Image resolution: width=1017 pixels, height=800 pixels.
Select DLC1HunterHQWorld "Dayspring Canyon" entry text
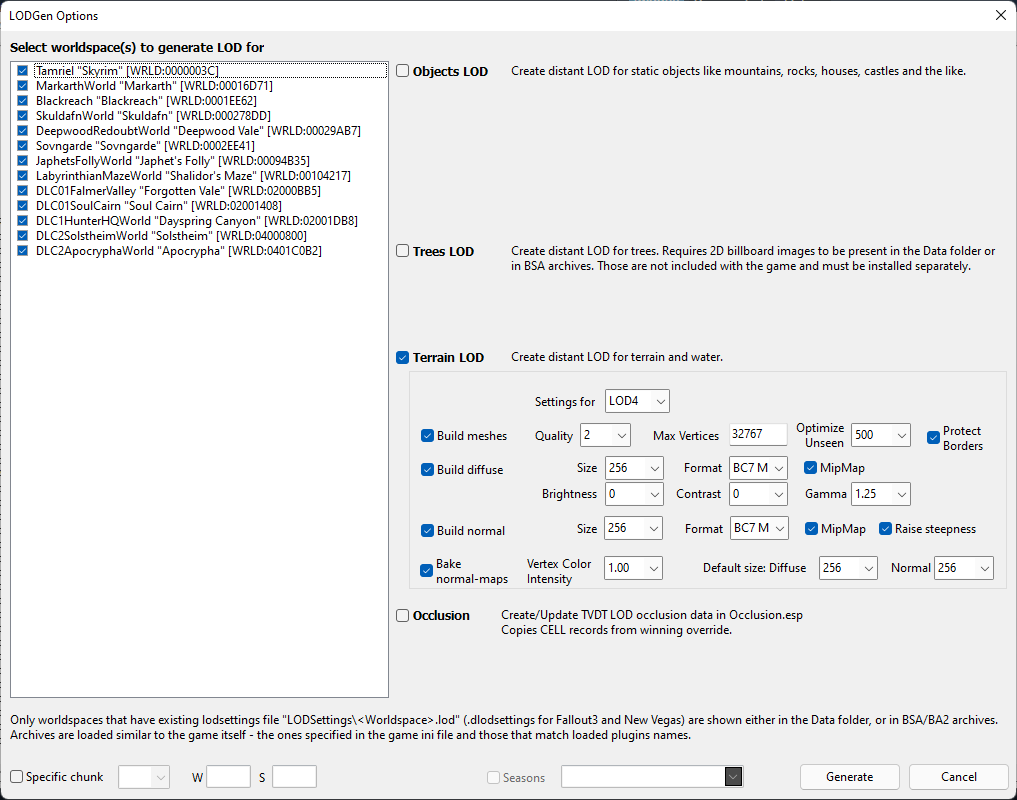[x=197, y=221]
